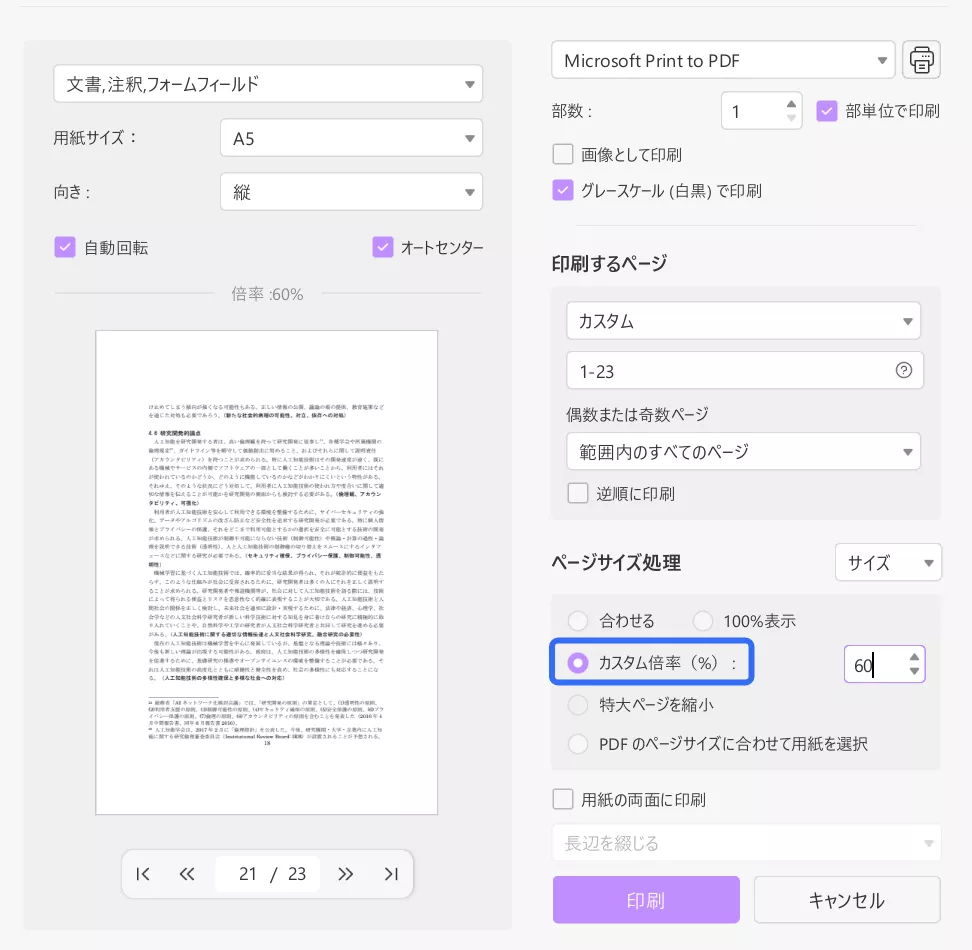Click the page range help icon
The image size is (972, 950).
(904, 370)
